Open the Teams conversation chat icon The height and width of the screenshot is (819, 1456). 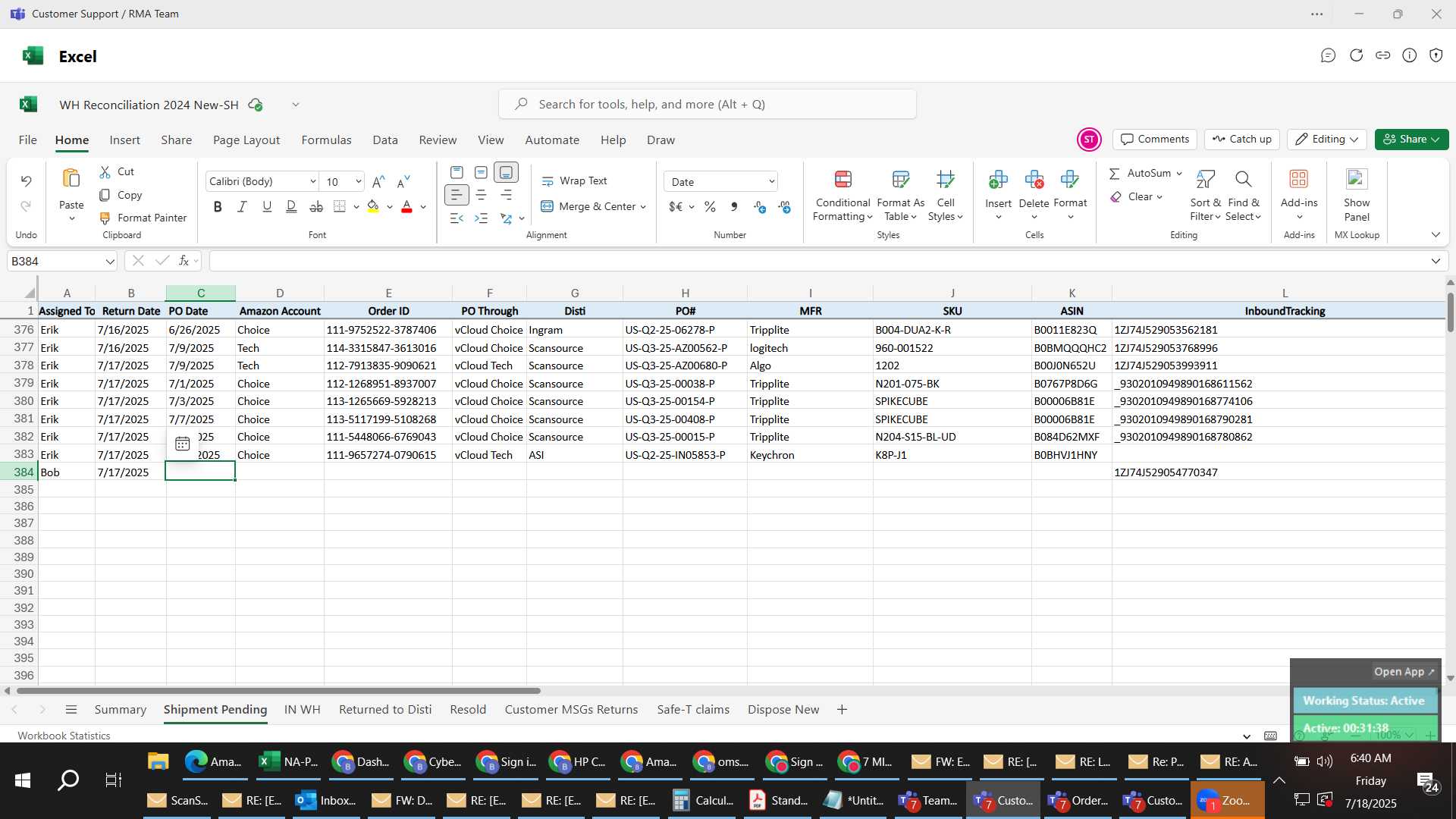(x=1327, y=55)
